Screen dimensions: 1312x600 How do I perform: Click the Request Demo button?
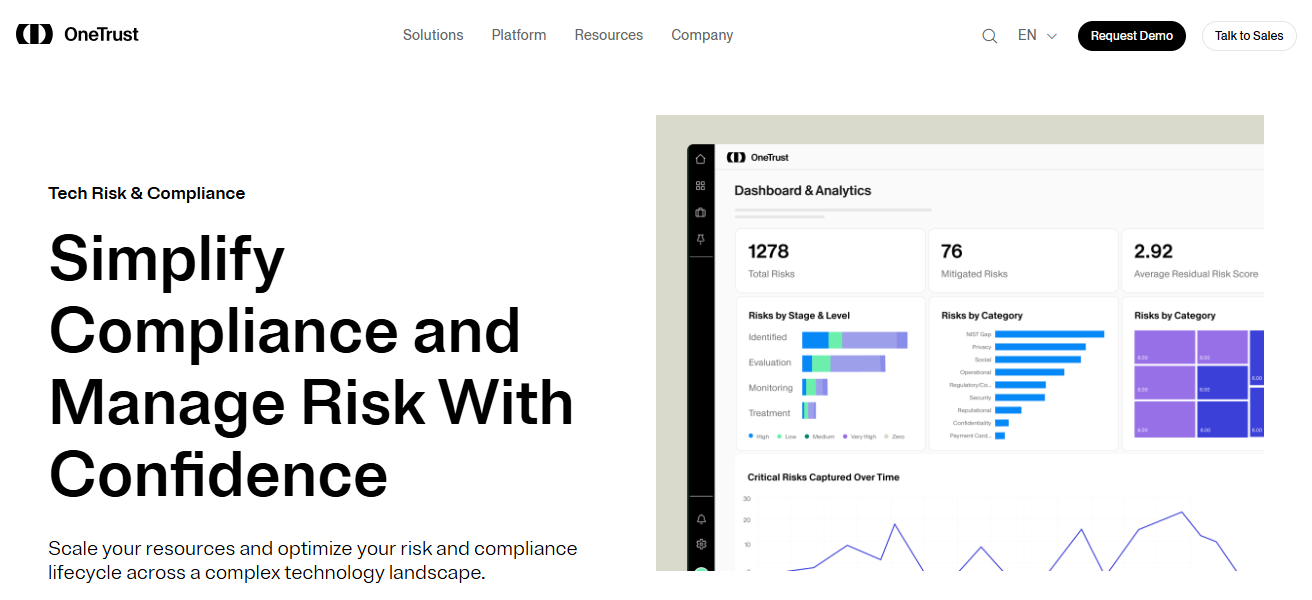1132,36
